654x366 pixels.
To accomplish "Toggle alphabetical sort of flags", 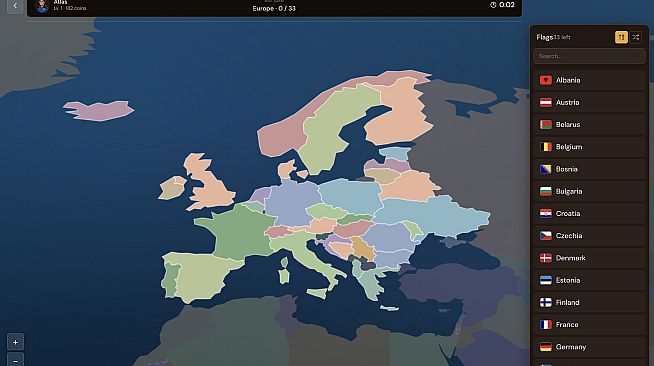I will pyautogui.click(x=621, y=38).
